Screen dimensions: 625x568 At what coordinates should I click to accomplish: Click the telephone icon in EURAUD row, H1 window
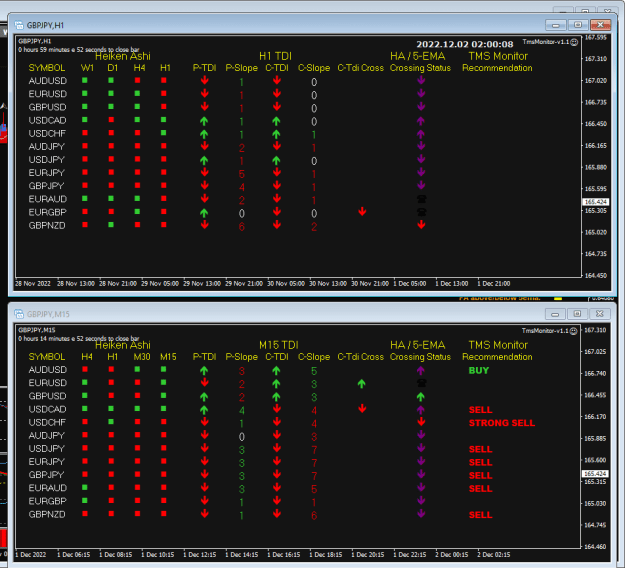[421, 199]
